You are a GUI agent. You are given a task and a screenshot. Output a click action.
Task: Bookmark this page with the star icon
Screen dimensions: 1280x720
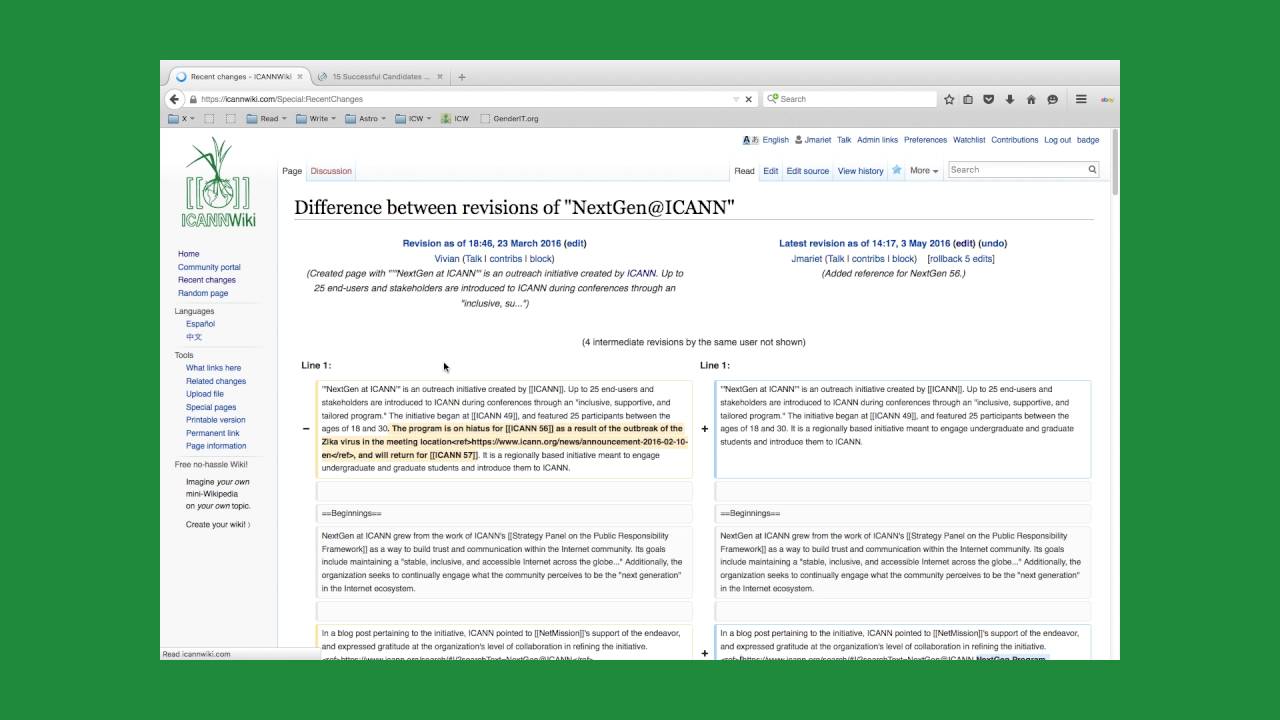[949, 99]
